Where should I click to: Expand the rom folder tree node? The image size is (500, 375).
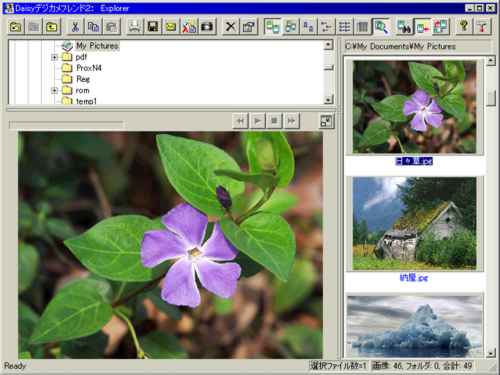click(54, 90)
